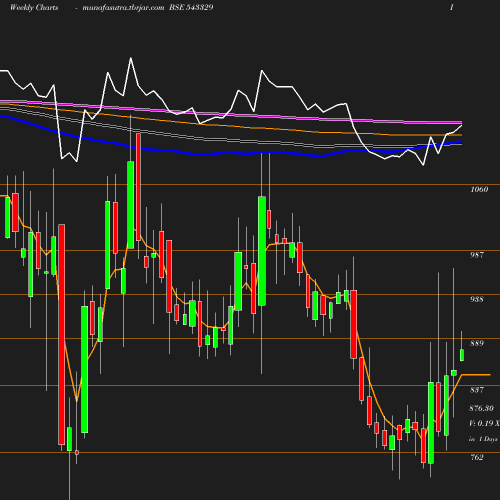Click the 889 price axis label
Image resolution: width=500 pixels, height=500 pixels.
tap(477, 343)
